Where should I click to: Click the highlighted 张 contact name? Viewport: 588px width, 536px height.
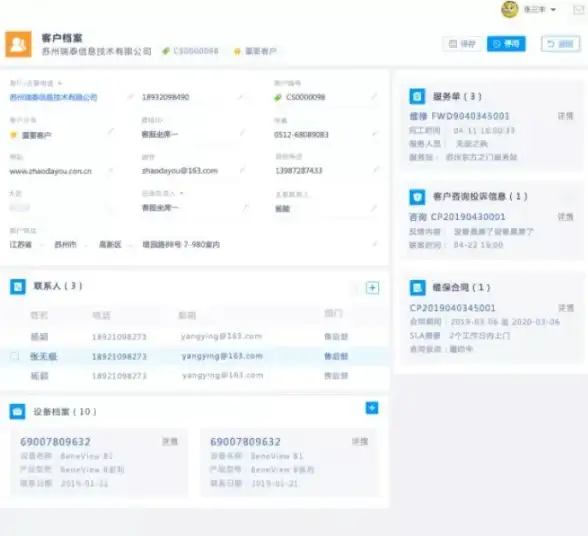coord(44,356)
